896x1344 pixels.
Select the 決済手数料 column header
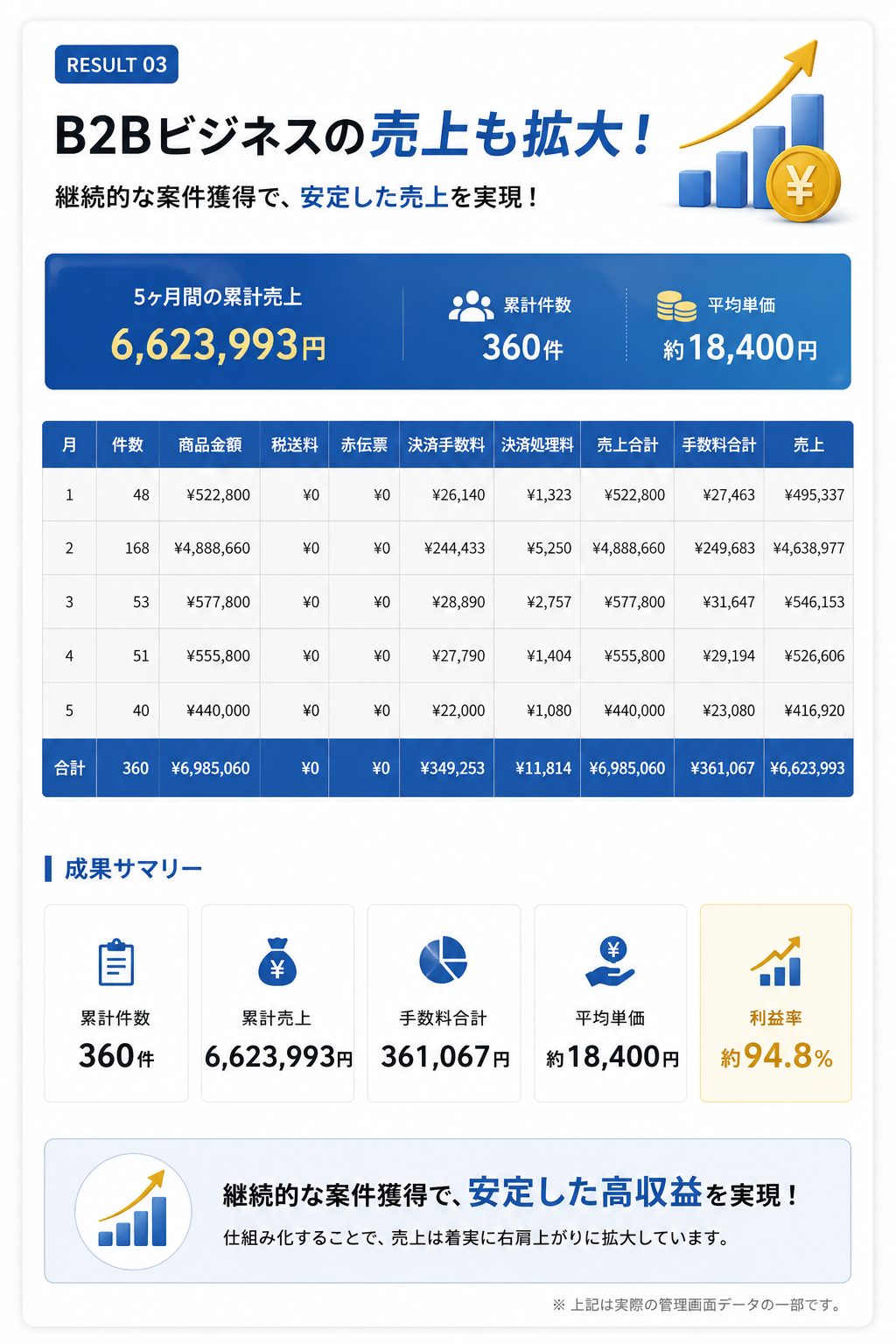coord(446,444)
